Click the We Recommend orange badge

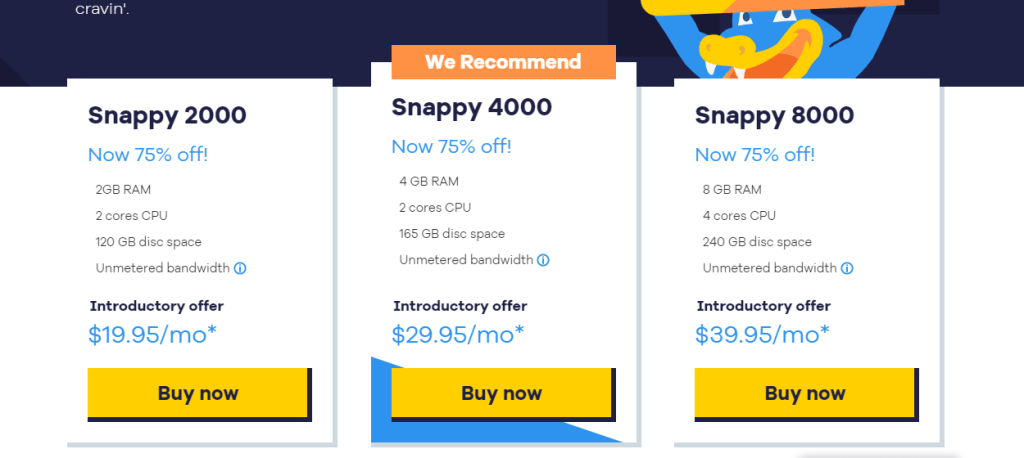502,62
